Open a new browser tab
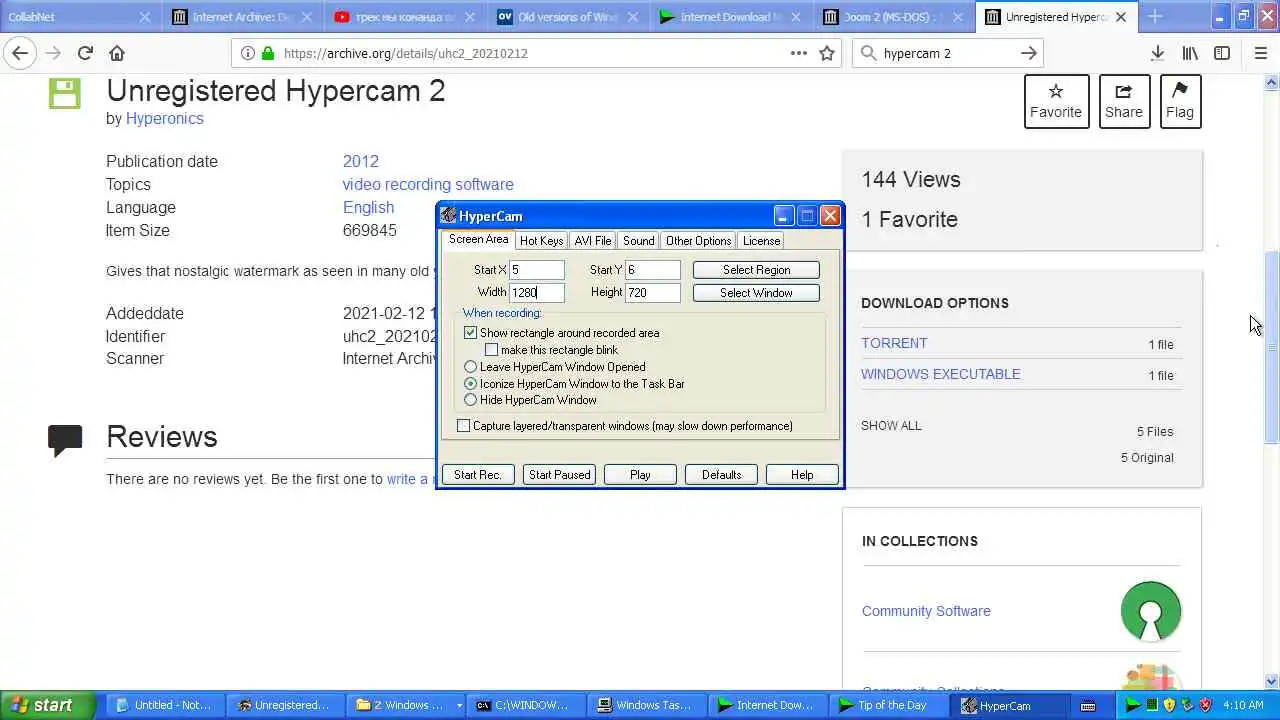The width and height of the screenshot is (1280, 720). coord(1155,16)
